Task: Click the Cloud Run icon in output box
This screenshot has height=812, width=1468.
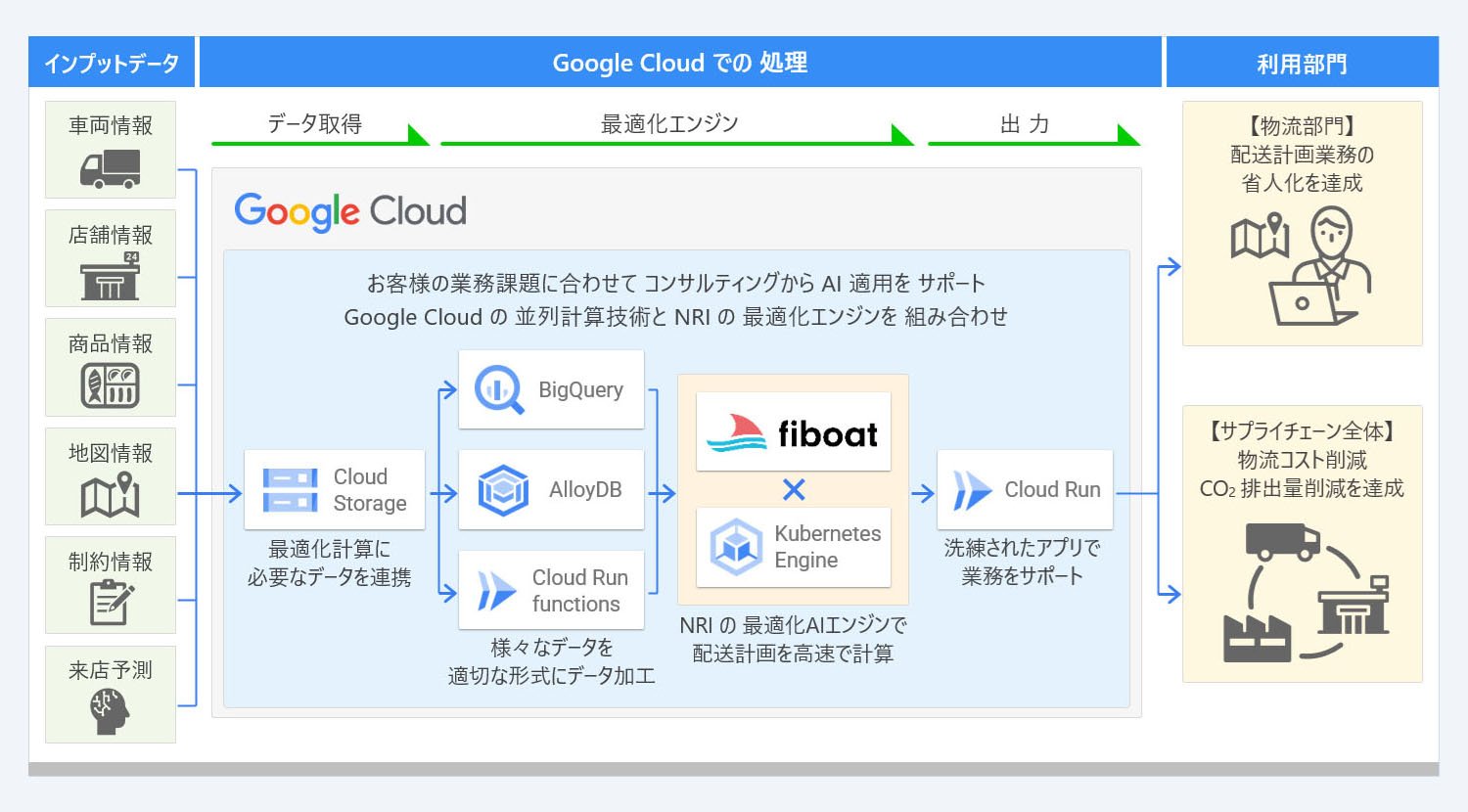Action: coord(972,490)
